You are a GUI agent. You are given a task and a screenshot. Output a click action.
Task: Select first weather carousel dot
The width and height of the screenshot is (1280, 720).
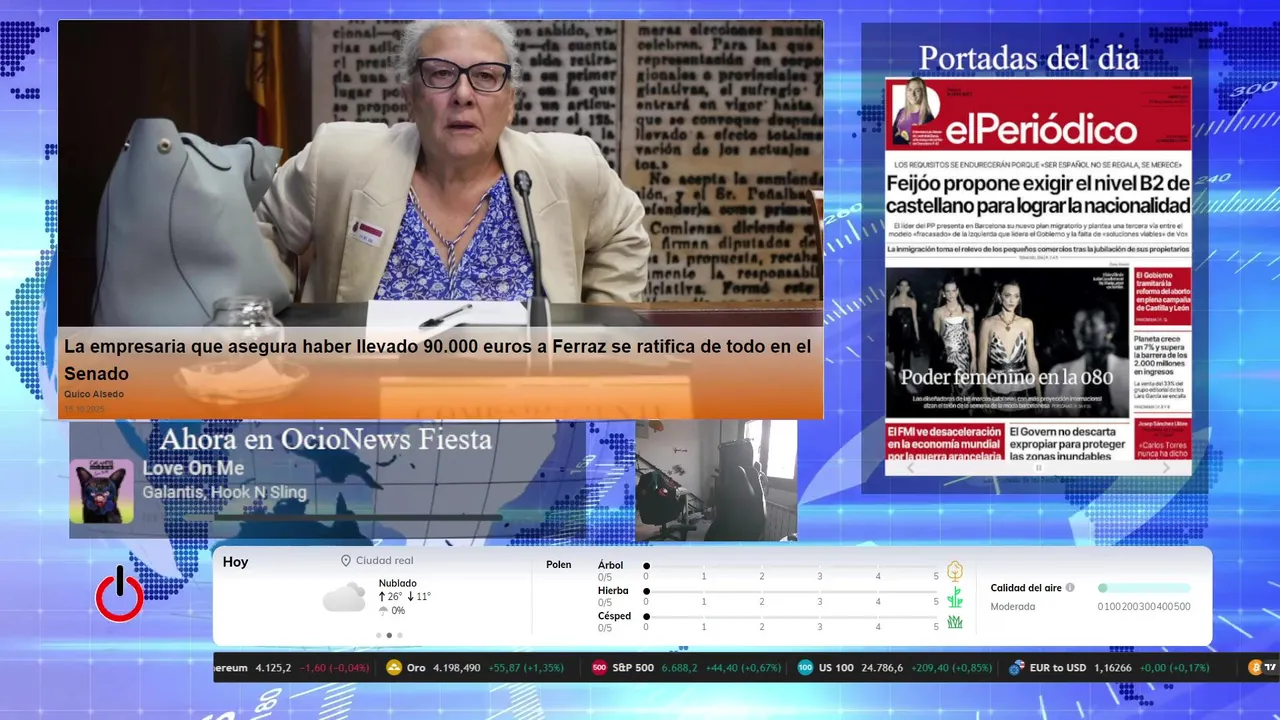point(378,635)
